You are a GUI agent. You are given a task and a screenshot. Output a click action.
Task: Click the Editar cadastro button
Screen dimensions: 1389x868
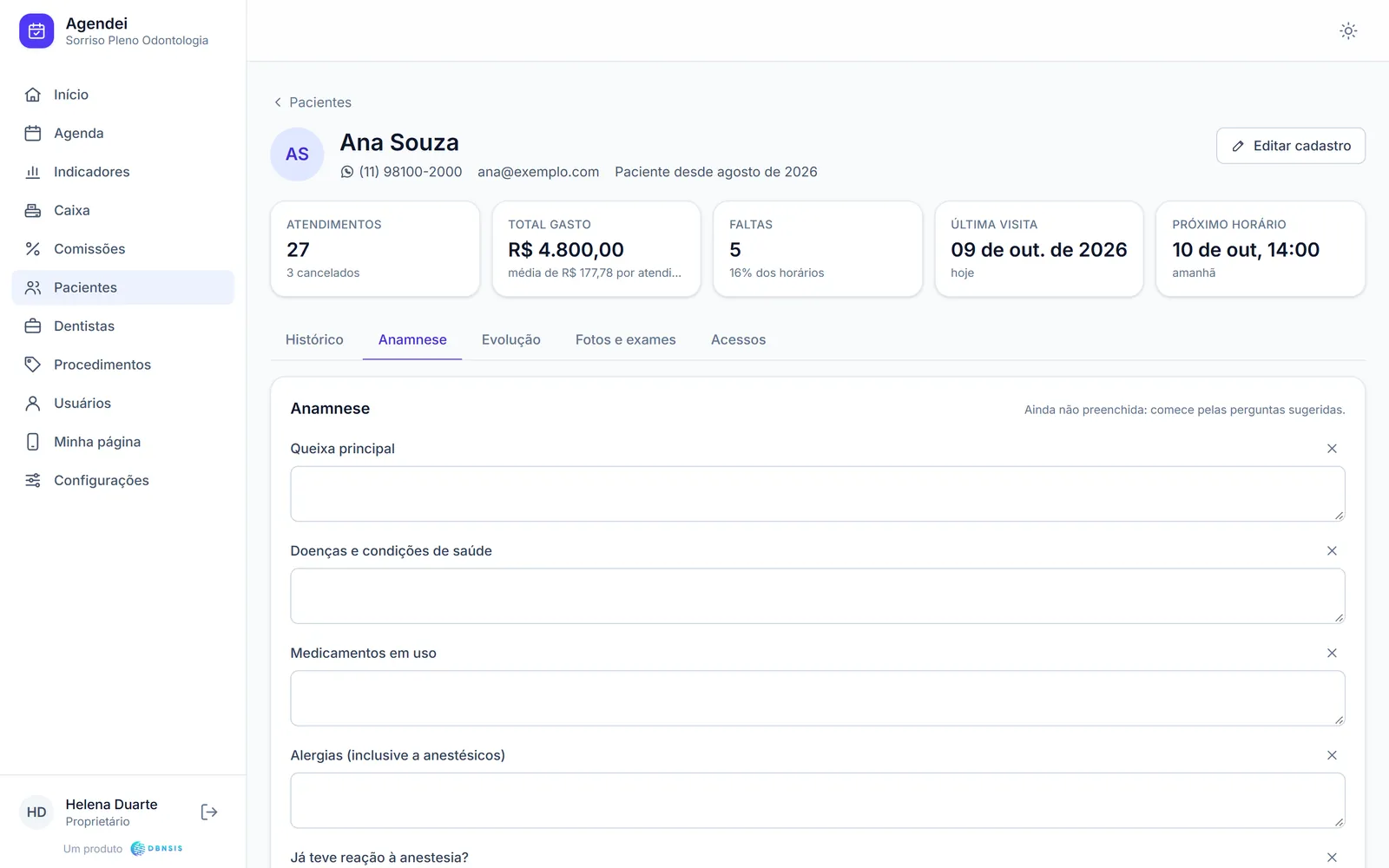[1291, 146]
